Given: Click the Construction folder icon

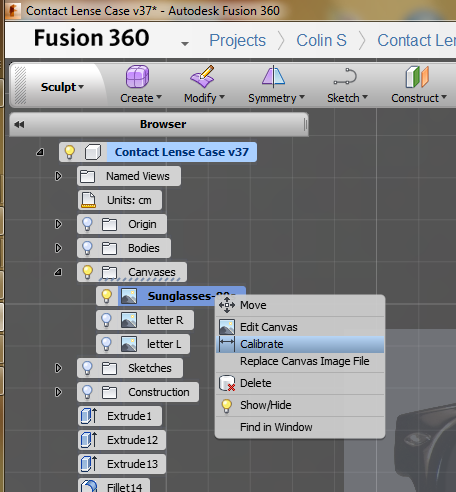Looking at the screenshot, I should click(109, 392).
